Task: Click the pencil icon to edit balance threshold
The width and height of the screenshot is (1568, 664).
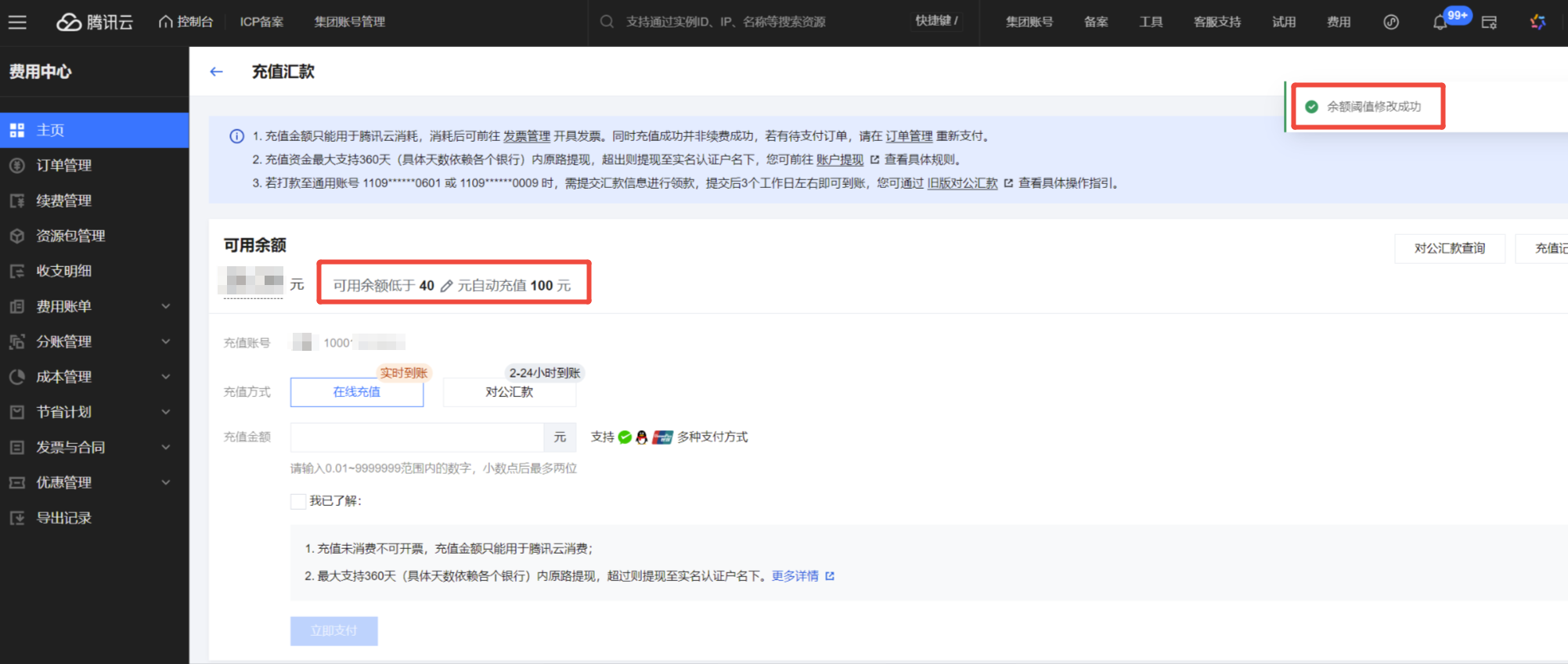Action: pyautogui.click(x=446, y=286)
